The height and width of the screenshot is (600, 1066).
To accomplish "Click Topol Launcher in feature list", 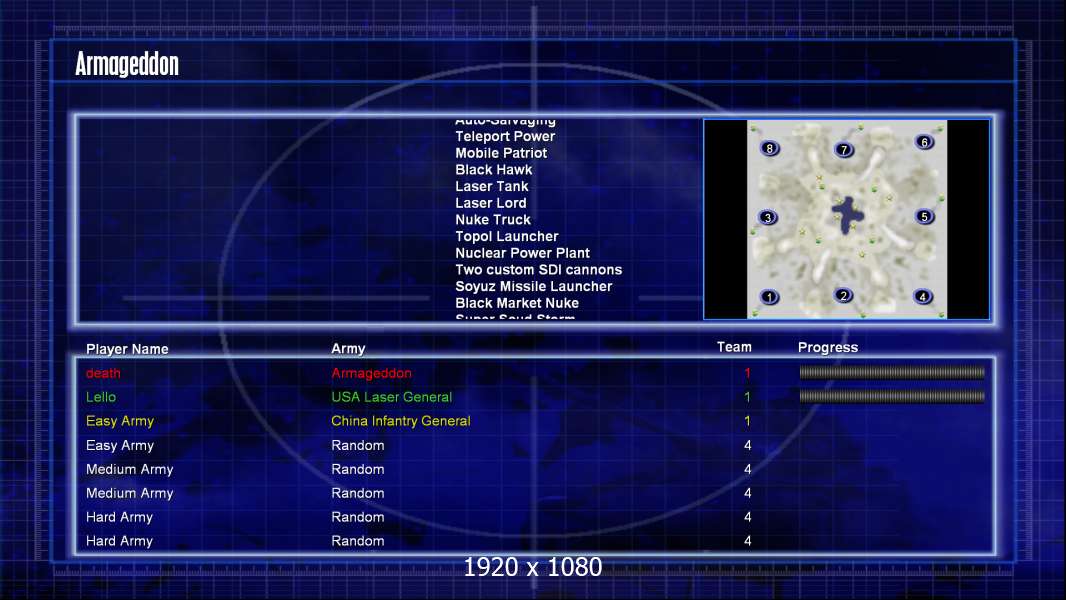I will 506,236.
